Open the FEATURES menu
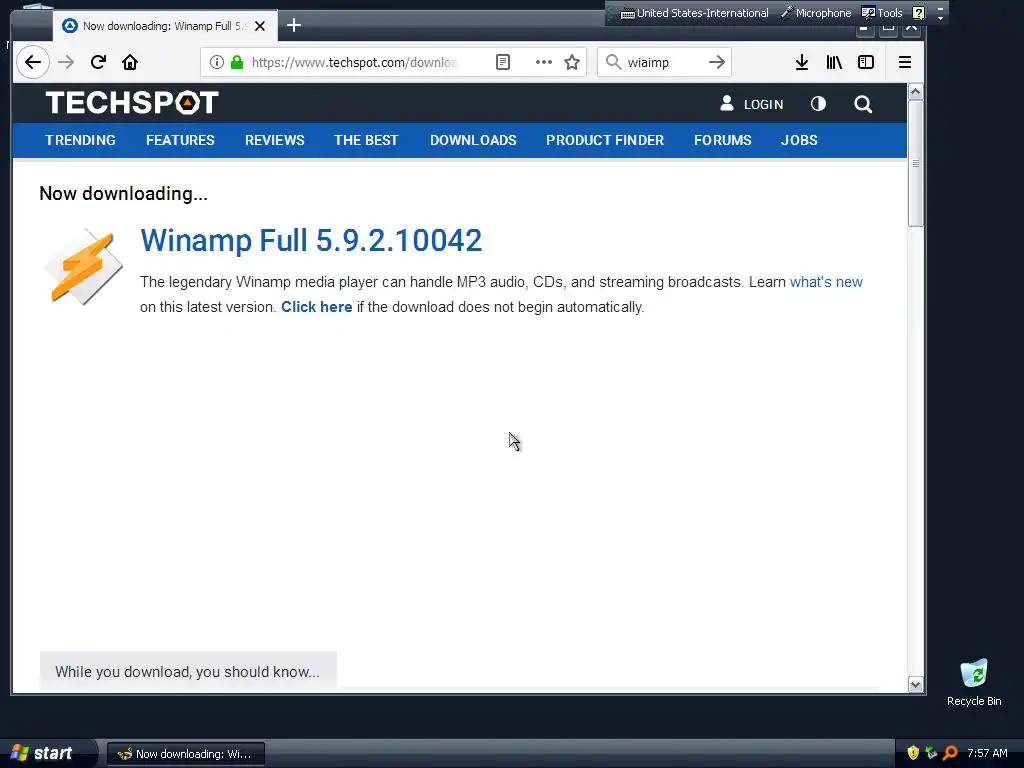Screen dimensions: 1024x768 coord(180,140)
